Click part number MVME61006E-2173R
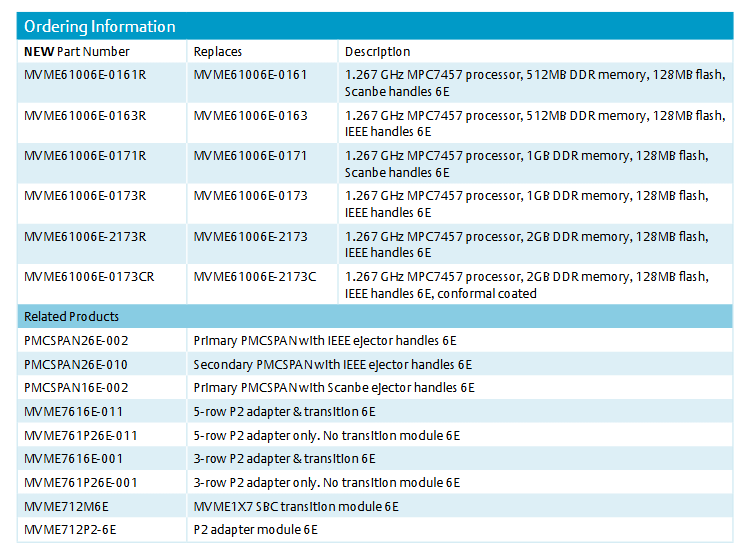This screenshot has height=557, width=753. (x=85, y=237)
